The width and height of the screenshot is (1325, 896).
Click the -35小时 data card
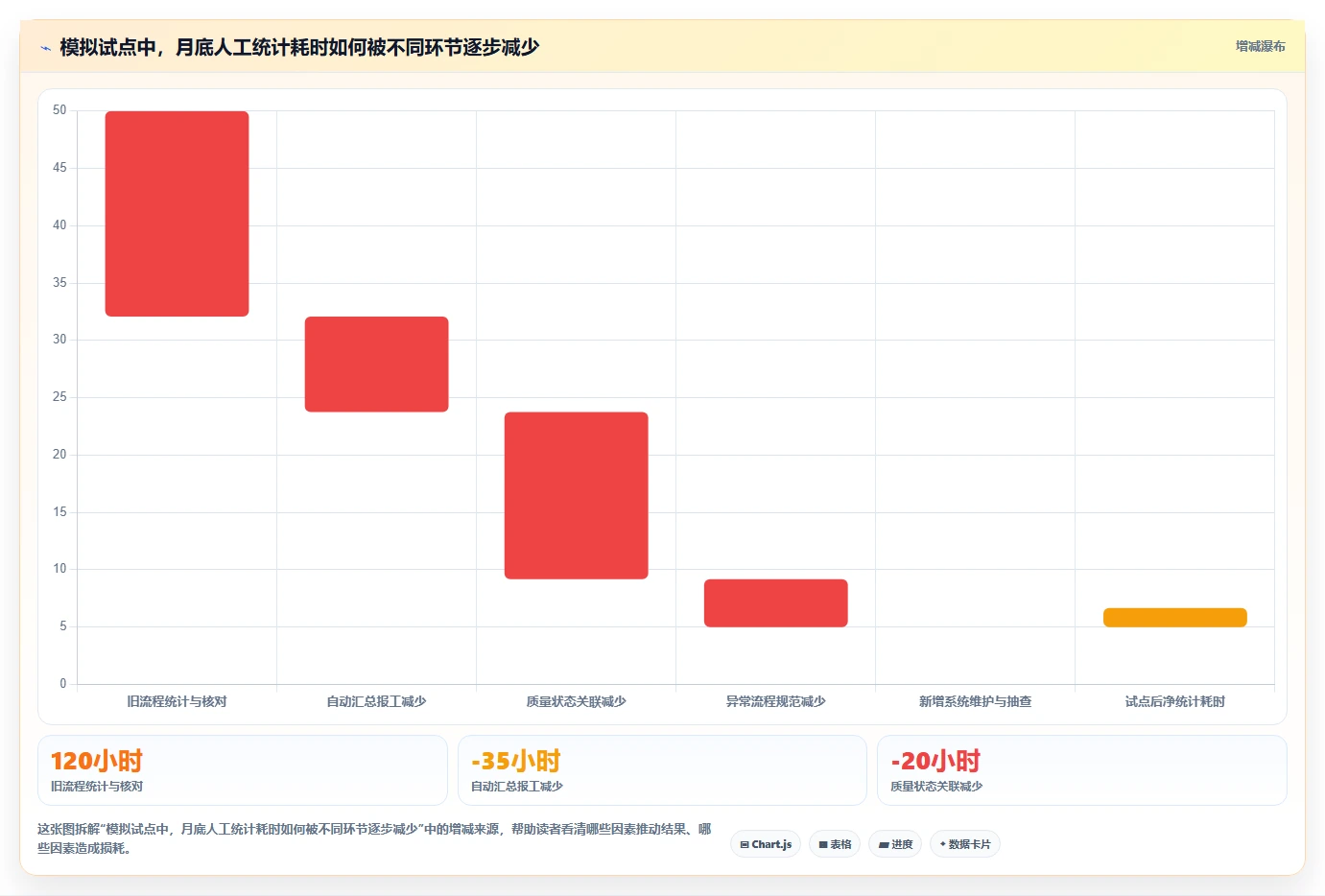[x=662, y=770]
